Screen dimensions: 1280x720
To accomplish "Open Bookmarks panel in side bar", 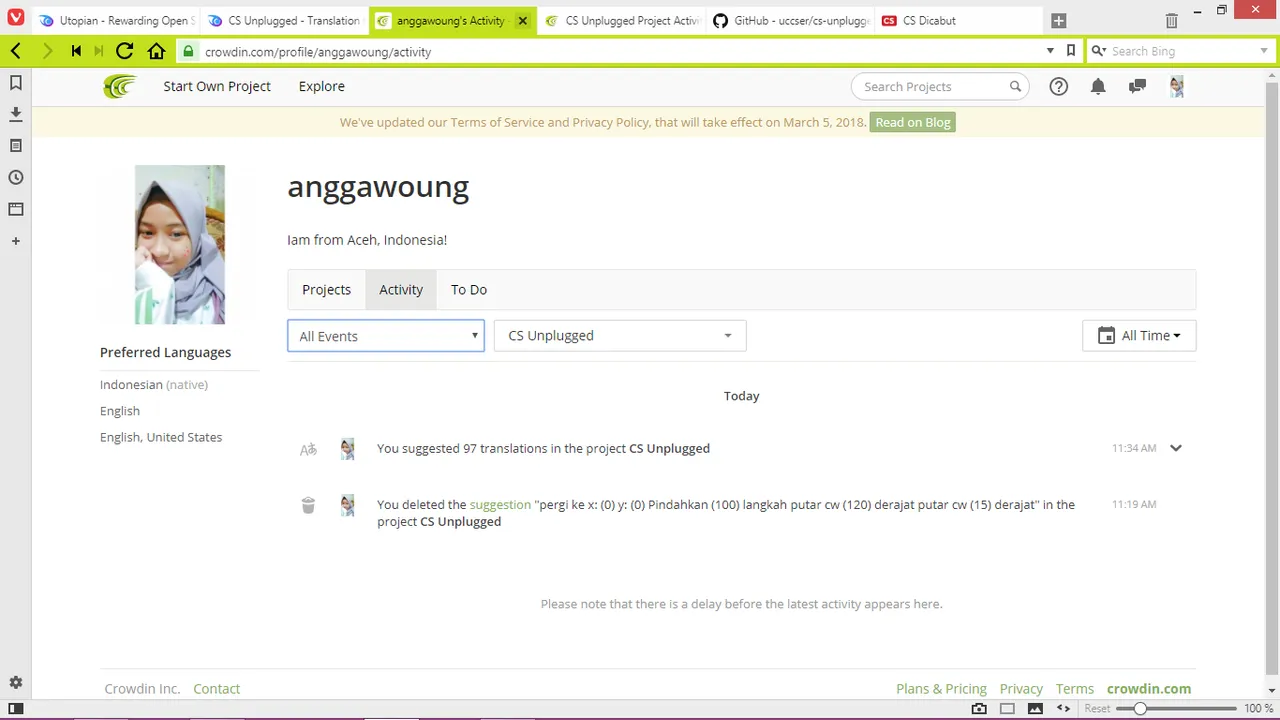I will (x=16, y=83).
